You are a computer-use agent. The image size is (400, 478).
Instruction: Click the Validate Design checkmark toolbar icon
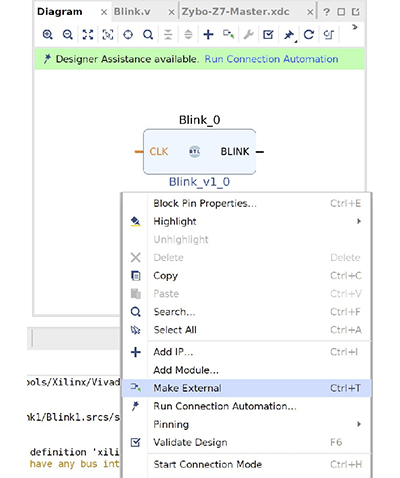coord(268,34)
